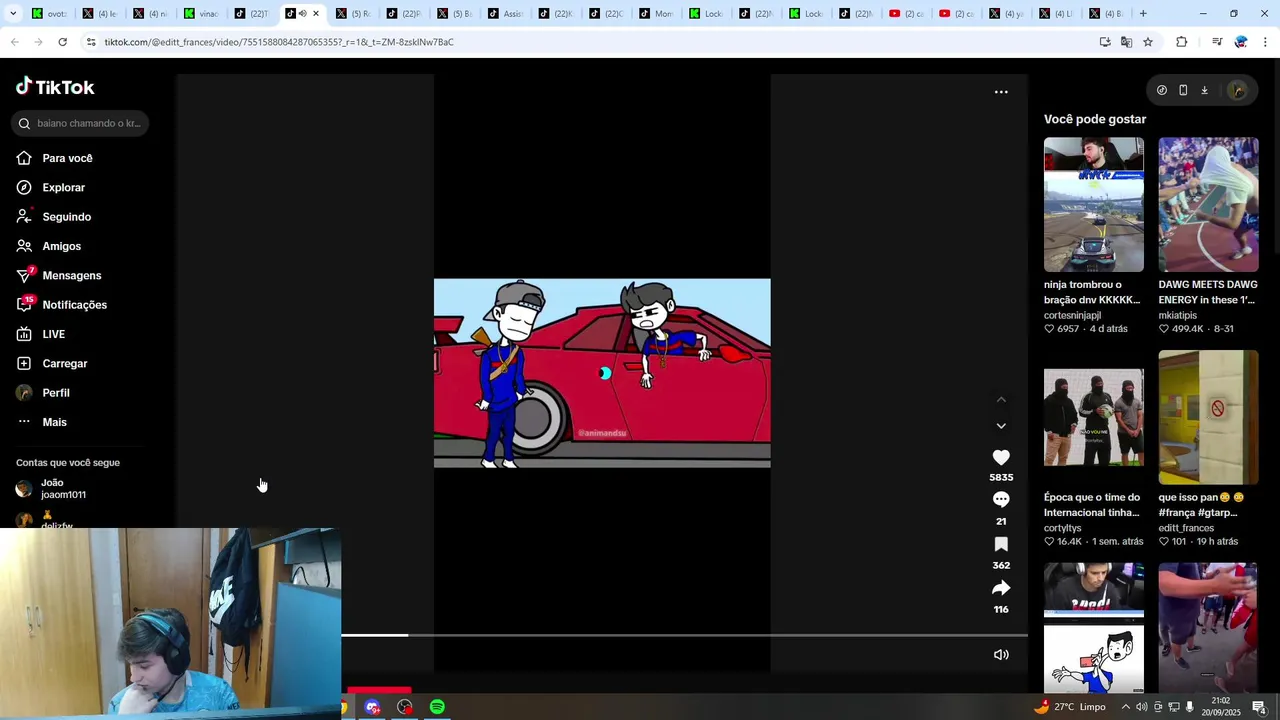Open the comments via speech bubble icon
The height and width of the screenshot is (720, 1280).
pos(1001,499)
